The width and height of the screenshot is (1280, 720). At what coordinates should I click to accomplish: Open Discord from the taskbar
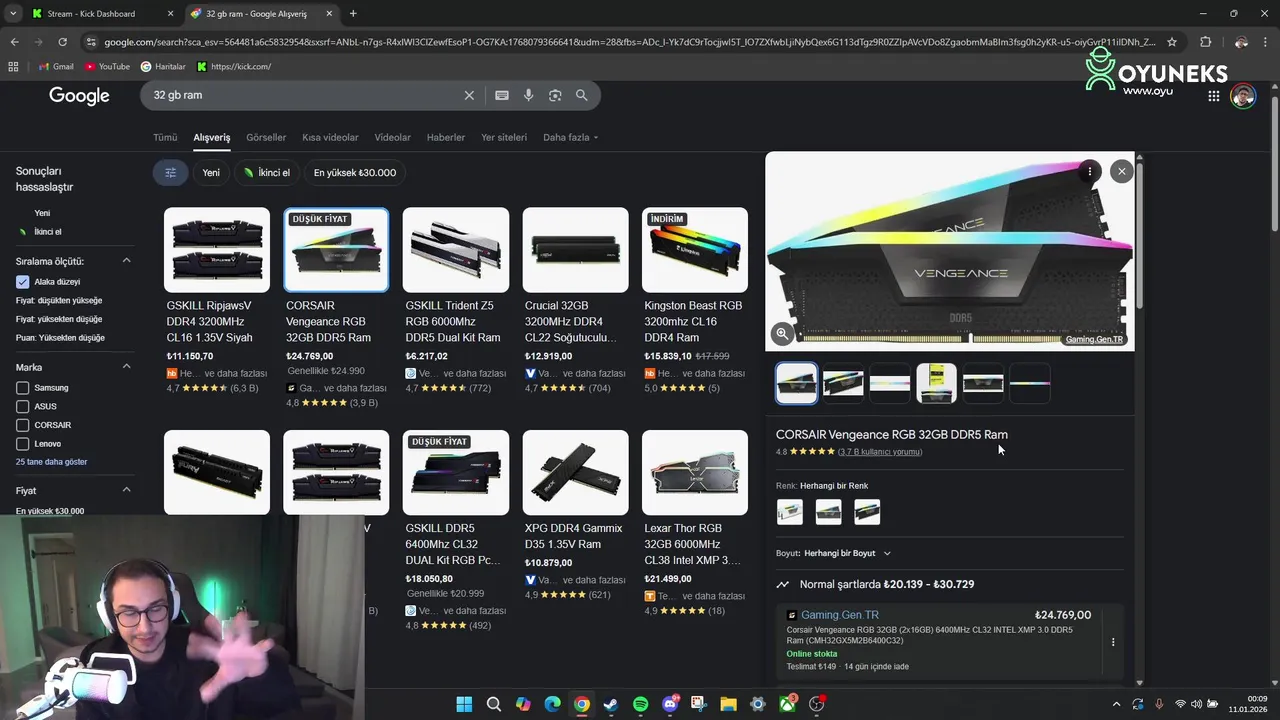(670, 704)
